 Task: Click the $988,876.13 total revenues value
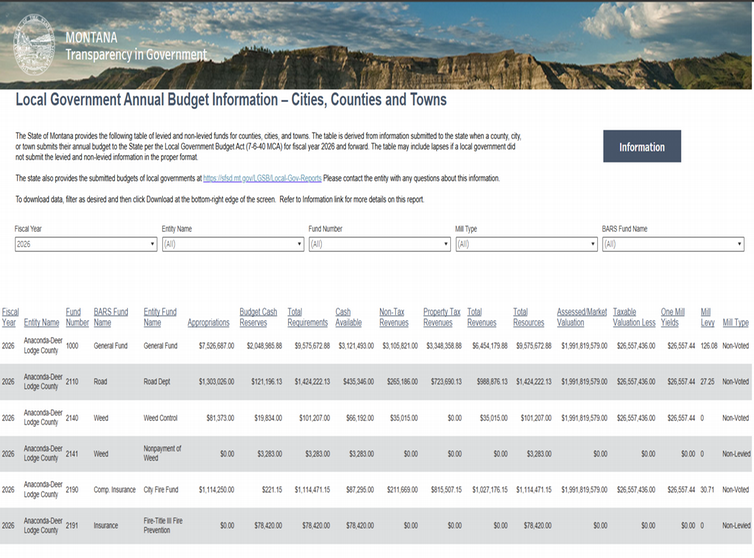click(492, 381)
